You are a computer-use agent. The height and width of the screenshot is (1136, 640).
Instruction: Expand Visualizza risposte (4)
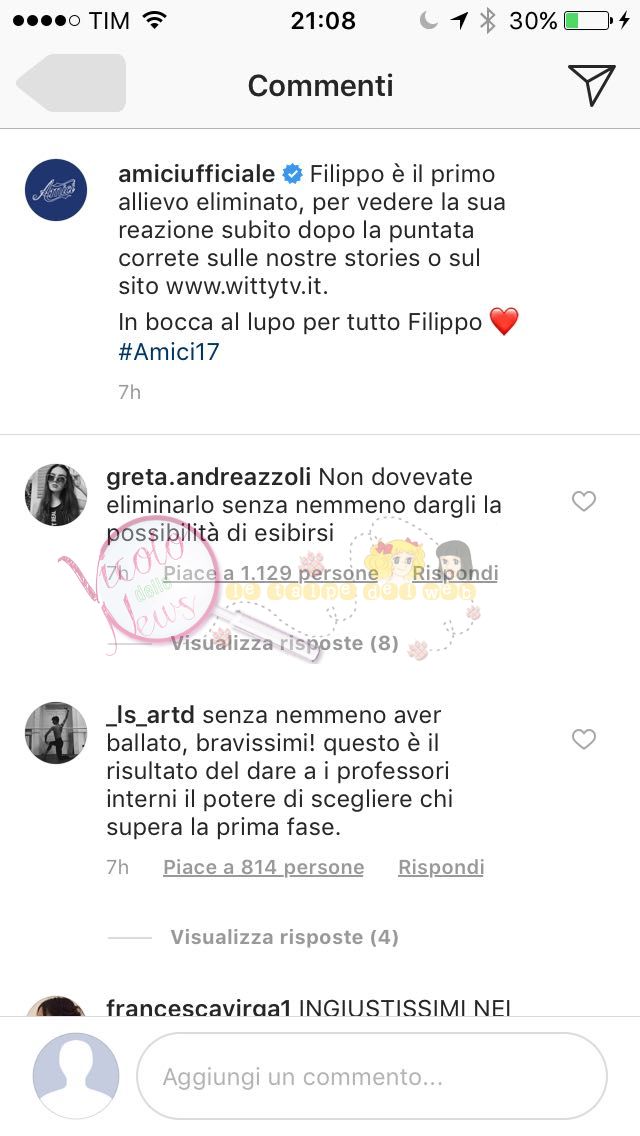tap(284, 937)
